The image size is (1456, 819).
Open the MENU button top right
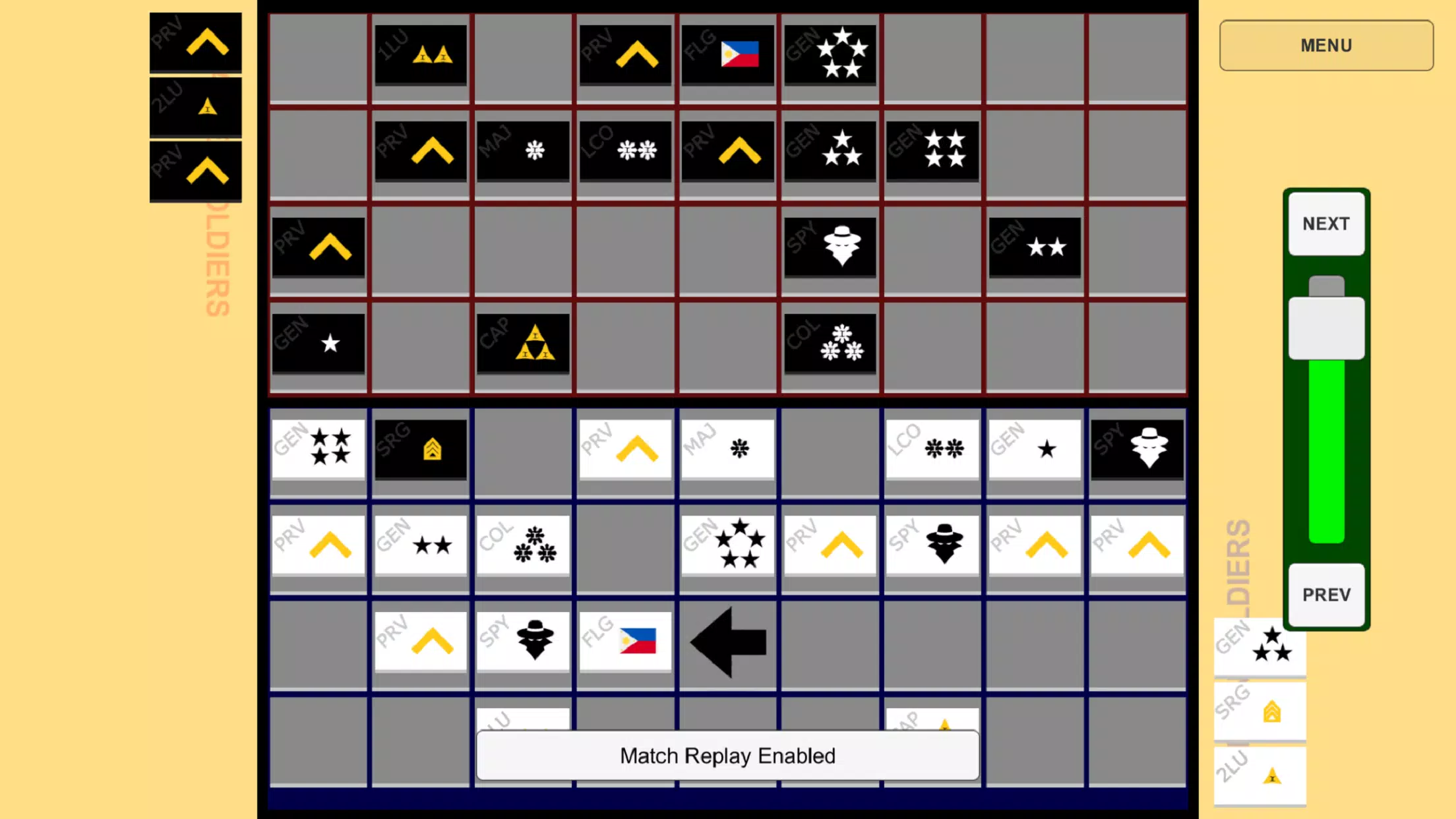(1326, 44)
